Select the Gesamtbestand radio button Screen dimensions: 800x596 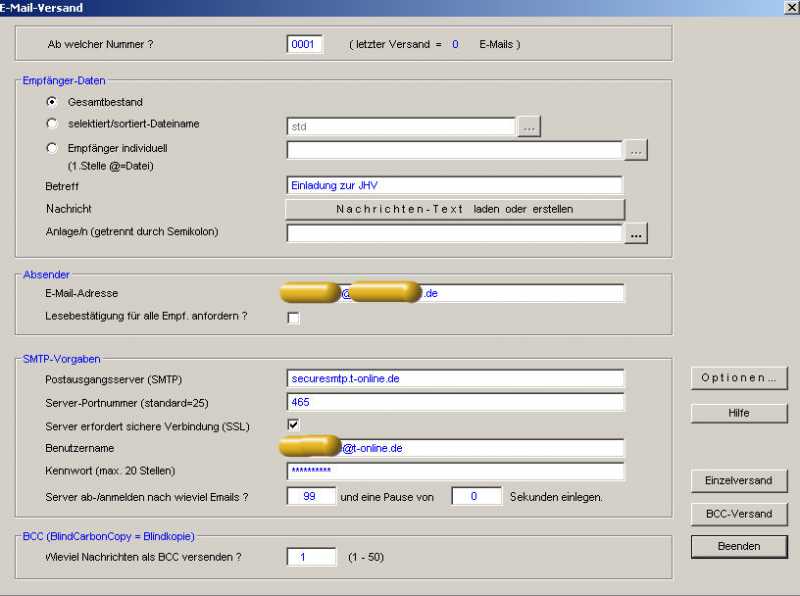[52, 102]
